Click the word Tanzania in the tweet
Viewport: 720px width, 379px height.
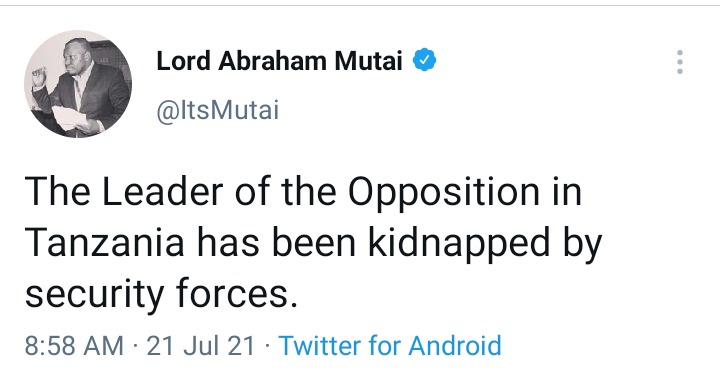104,243
